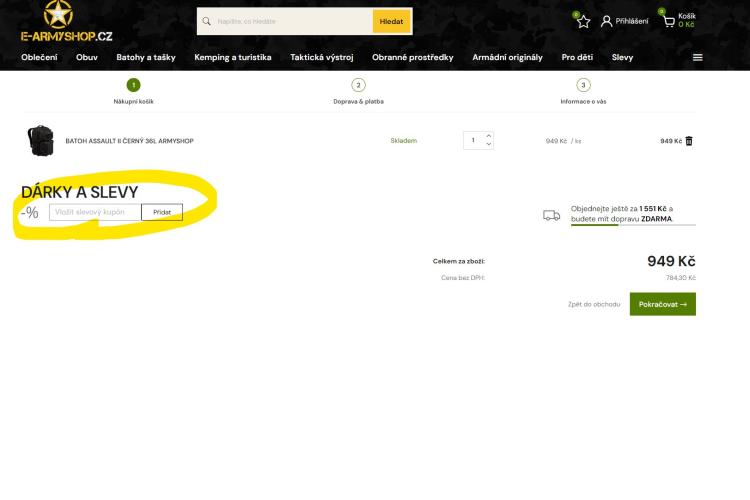Open Slevy menu item

click(x=622, y=57)
